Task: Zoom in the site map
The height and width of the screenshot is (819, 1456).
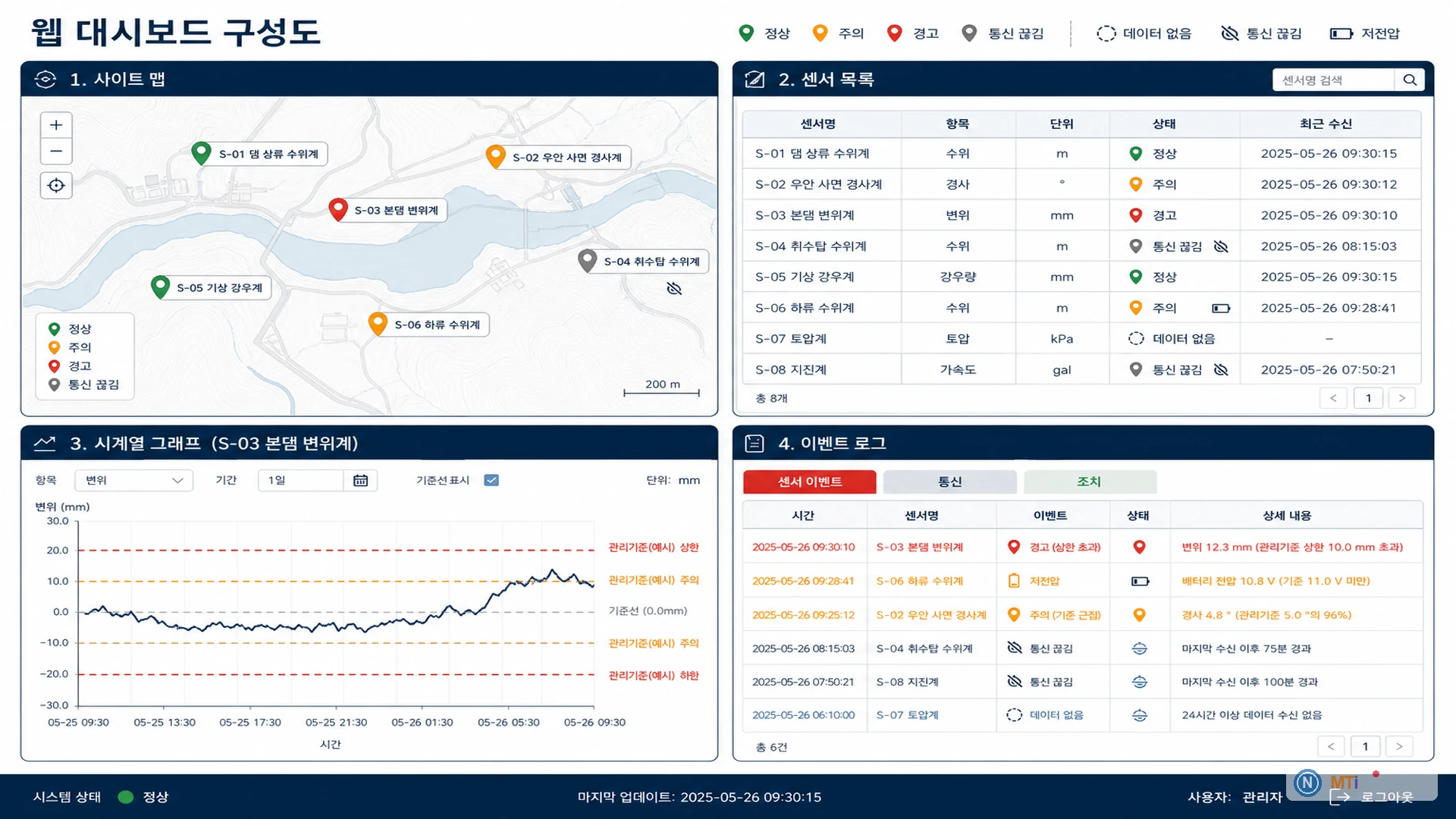Action: [x=56, y=125]
